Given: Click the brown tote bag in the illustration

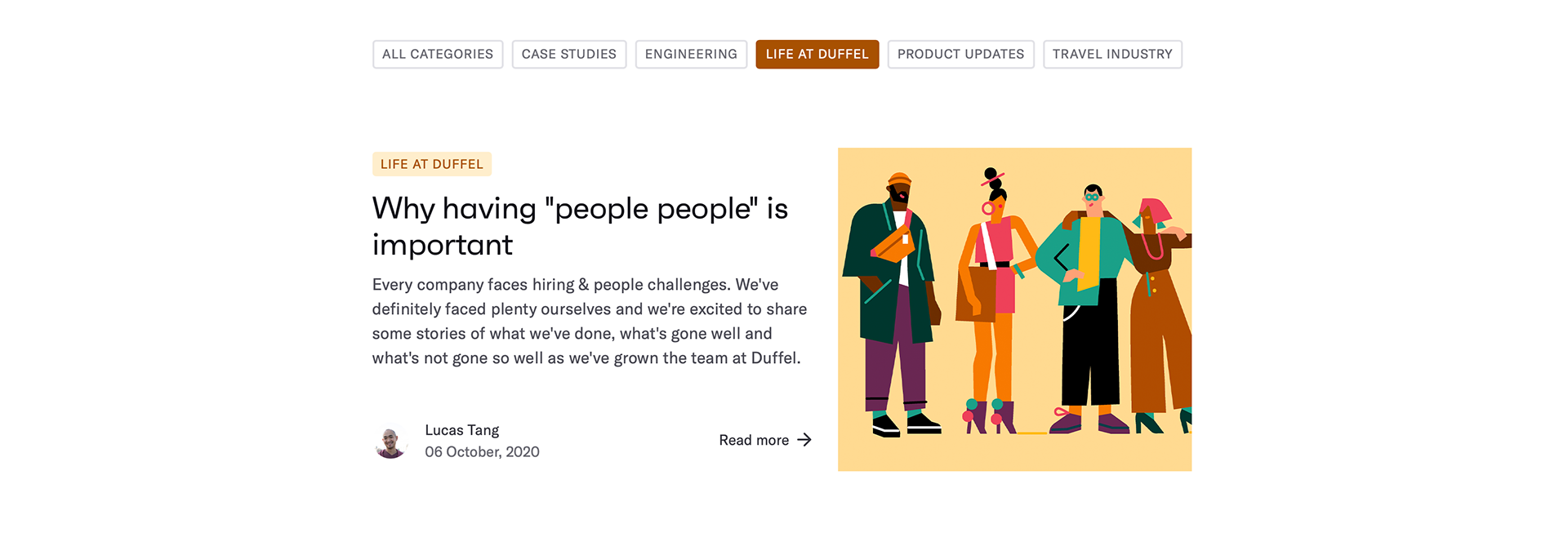Looking at the screenshot, I should [x=975, y=294].
